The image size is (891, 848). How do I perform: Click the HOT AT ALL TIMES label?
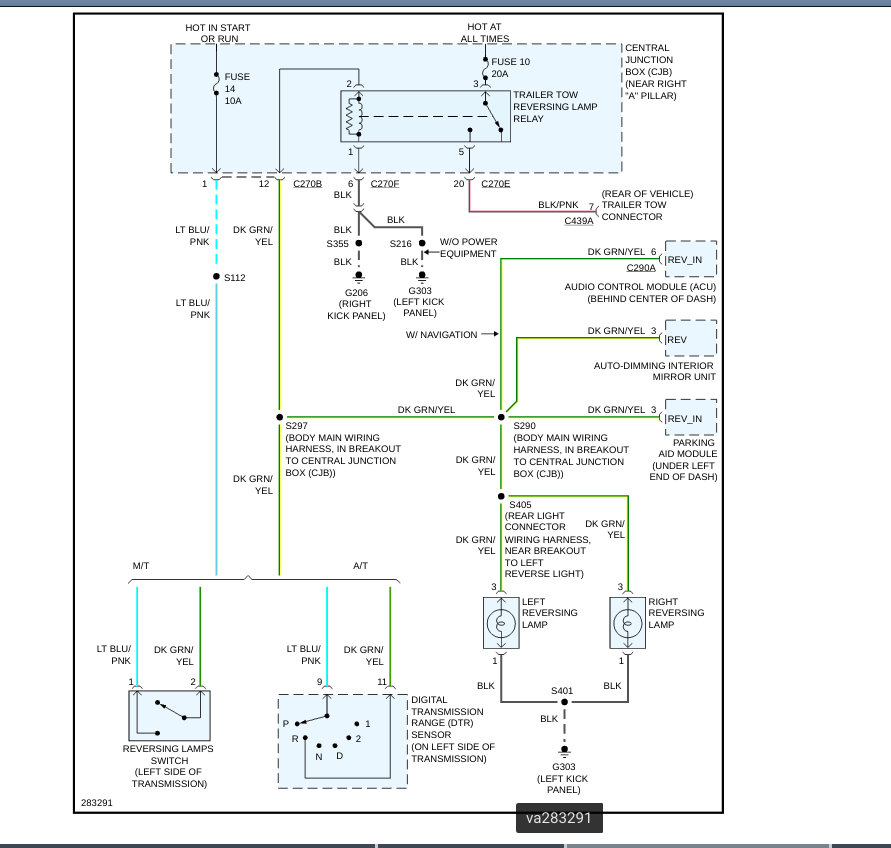coord(485,32)
